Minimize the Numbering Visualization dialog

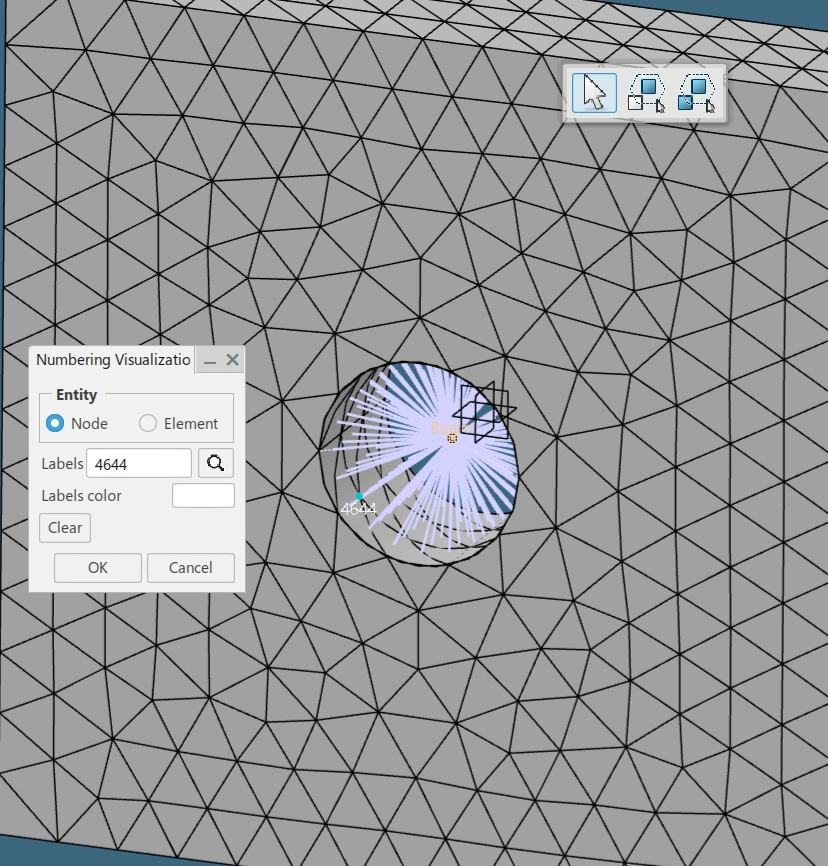click(x=209, y=361)
